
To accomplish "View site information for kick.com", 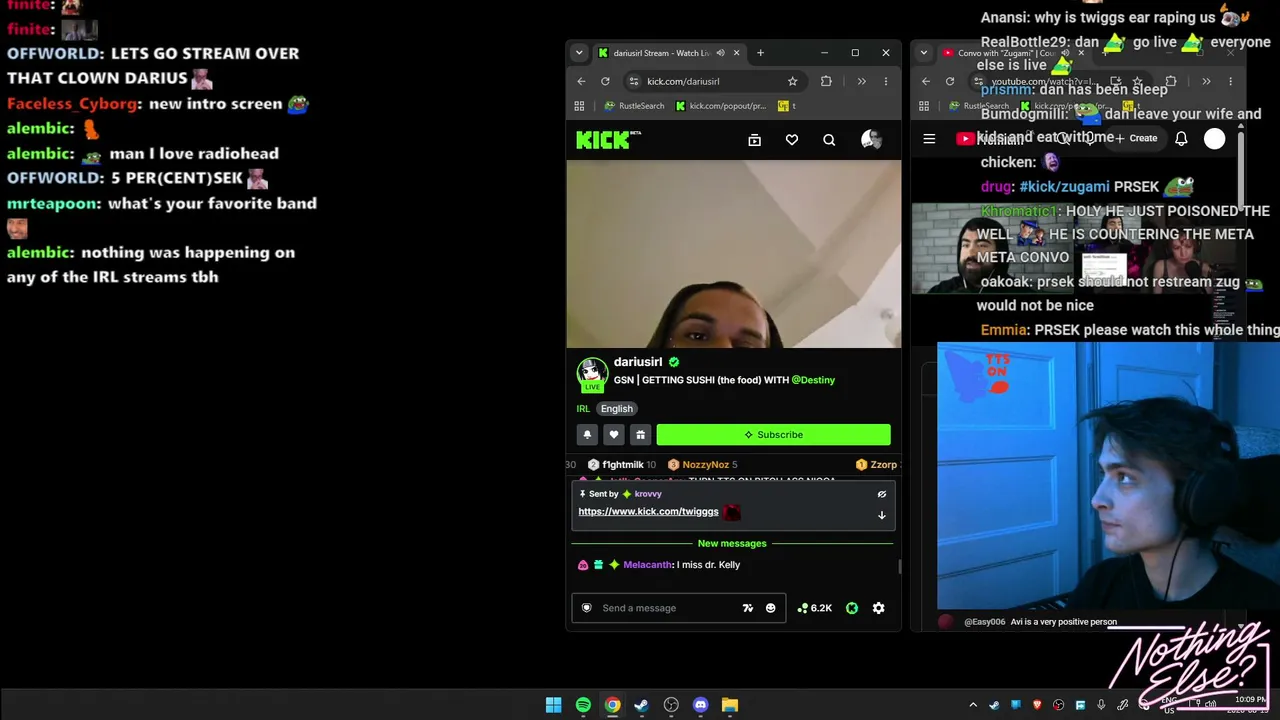I will [634, 81].
